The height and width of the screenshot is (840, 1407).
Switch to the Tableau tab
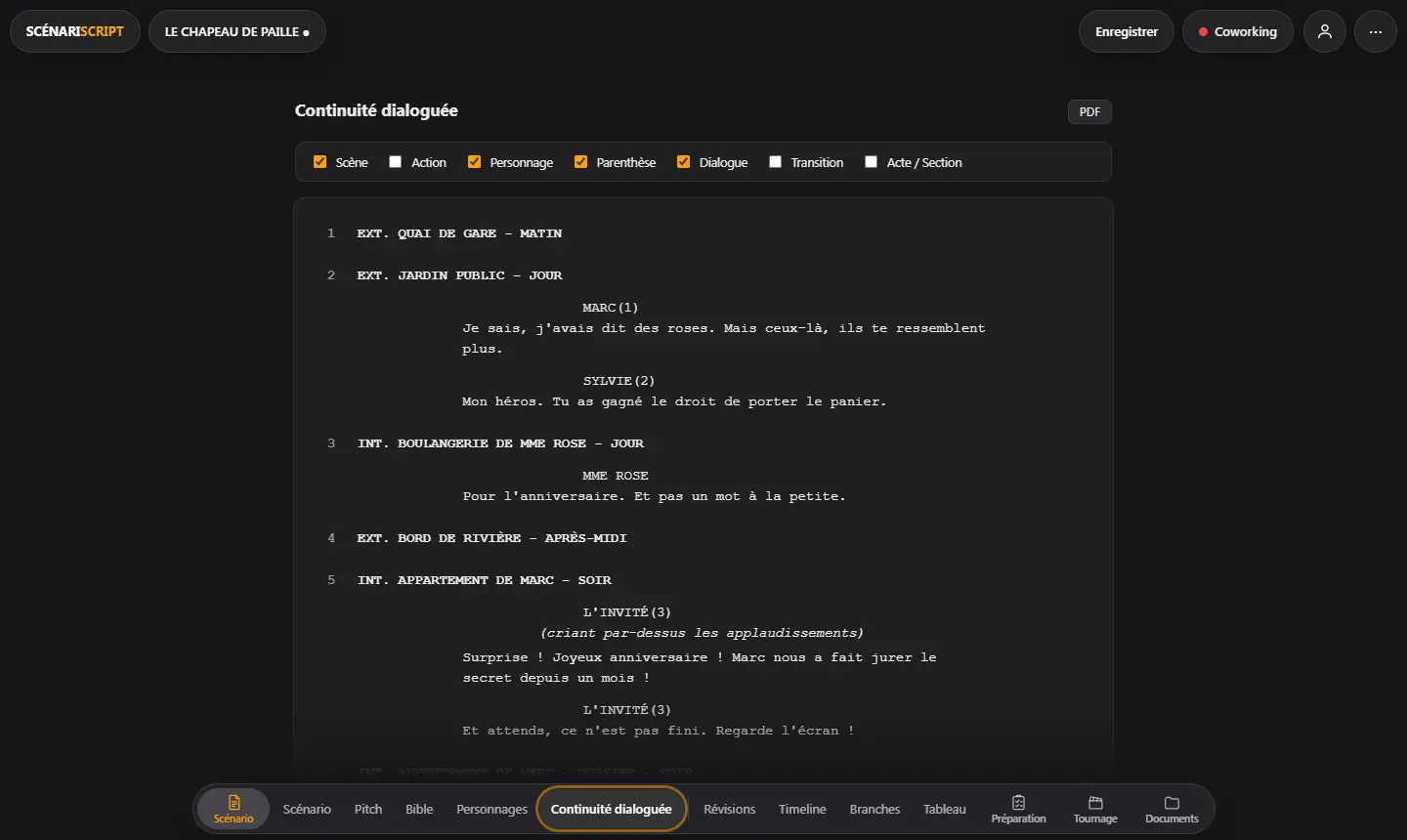coord(945,809)
